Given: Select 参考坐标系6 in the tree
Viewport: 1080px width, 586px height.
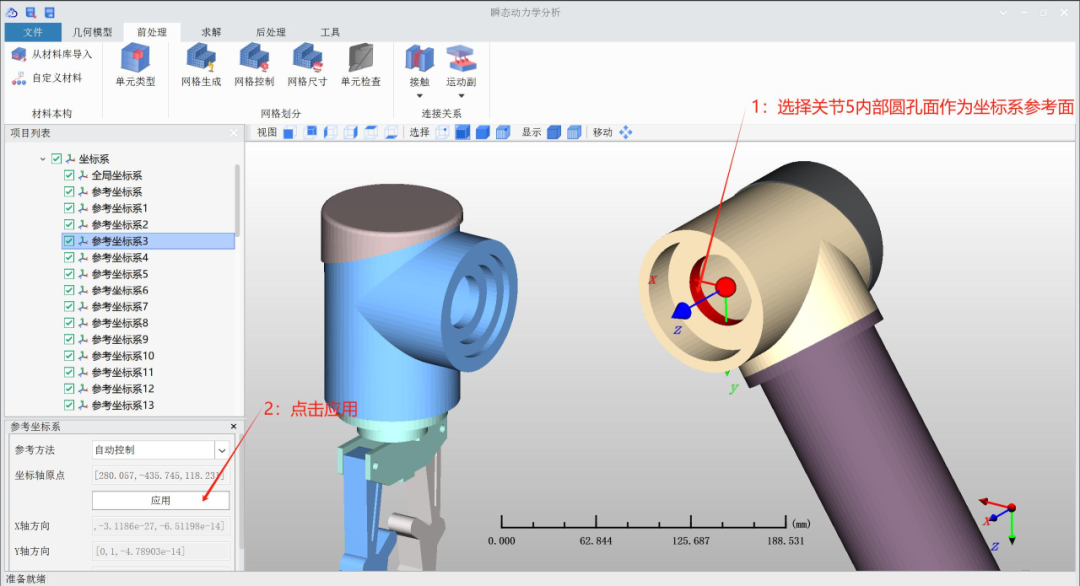Looking at the screenshot, I should coord(120,291).
